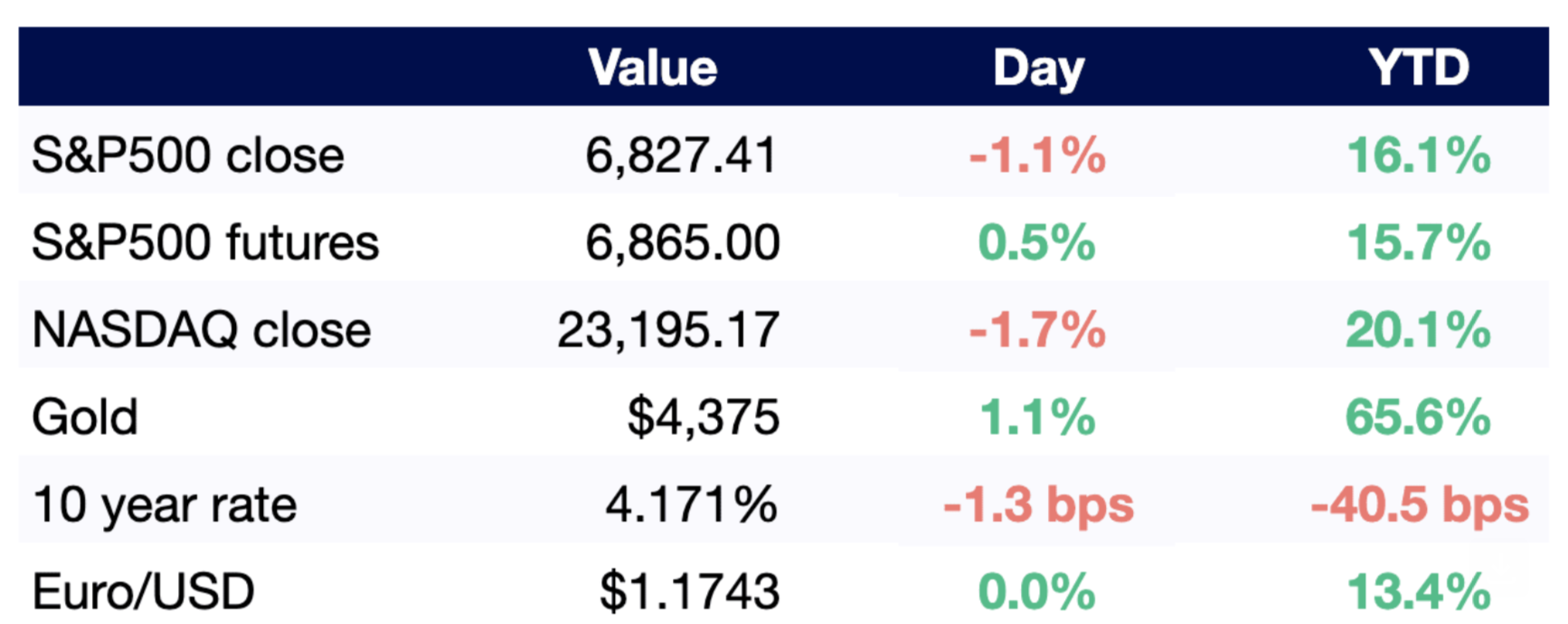Click the Value column header
The height and width of the screenshot is (624, 1568).
652,68
